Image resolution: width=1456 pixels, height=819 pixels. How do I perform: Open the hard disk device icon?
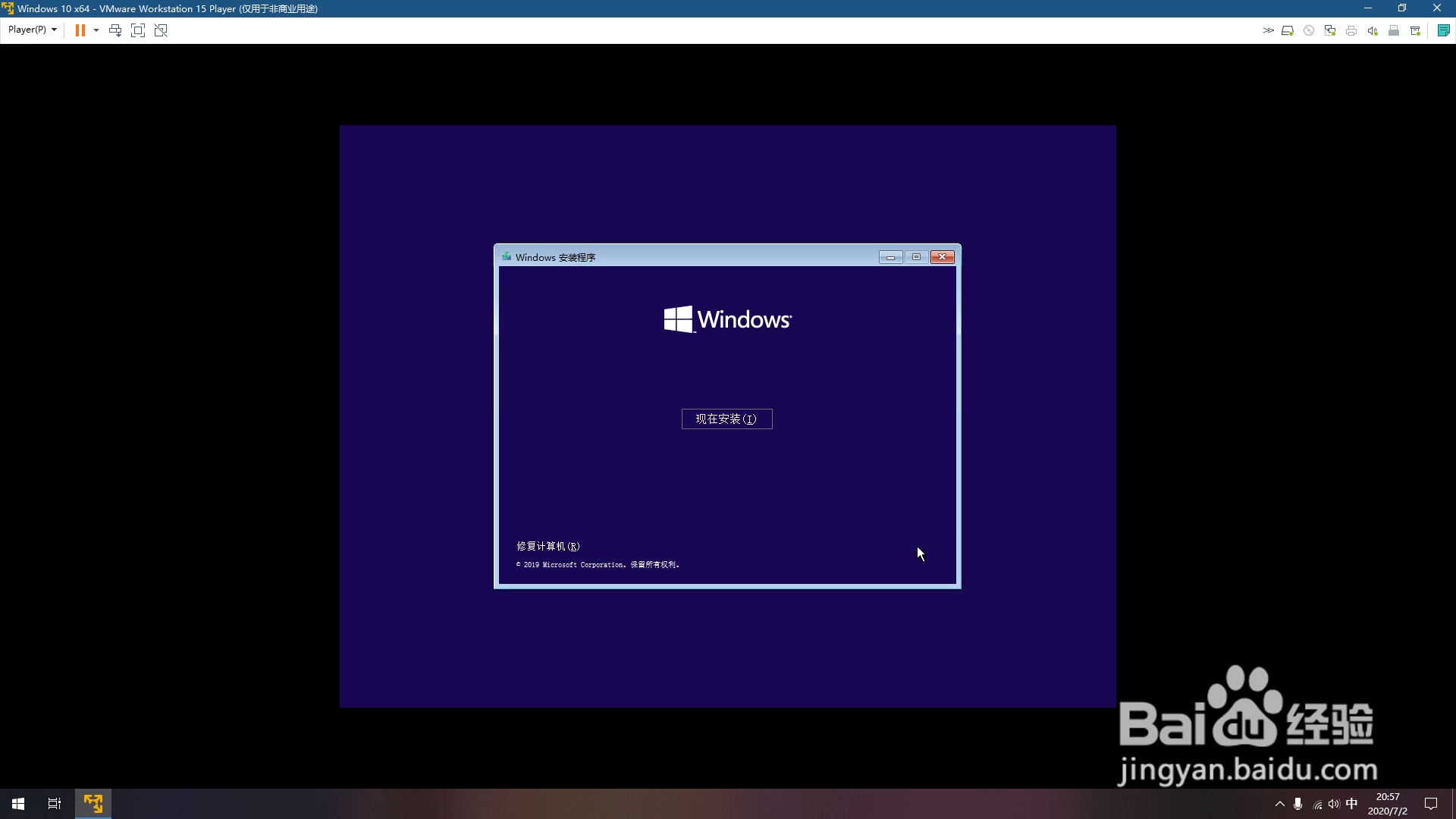point(1288,30)
